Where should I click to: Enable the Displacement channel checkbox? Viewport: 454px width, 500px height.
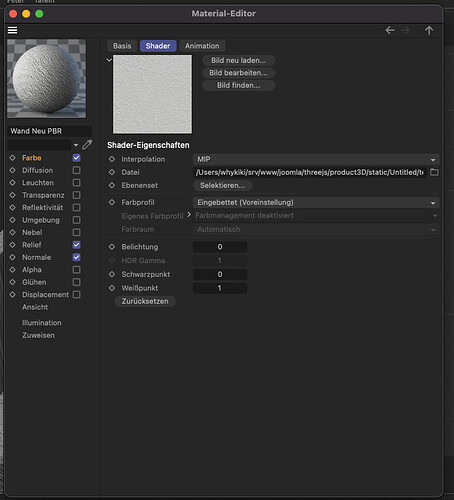click(x=76, y=295)
